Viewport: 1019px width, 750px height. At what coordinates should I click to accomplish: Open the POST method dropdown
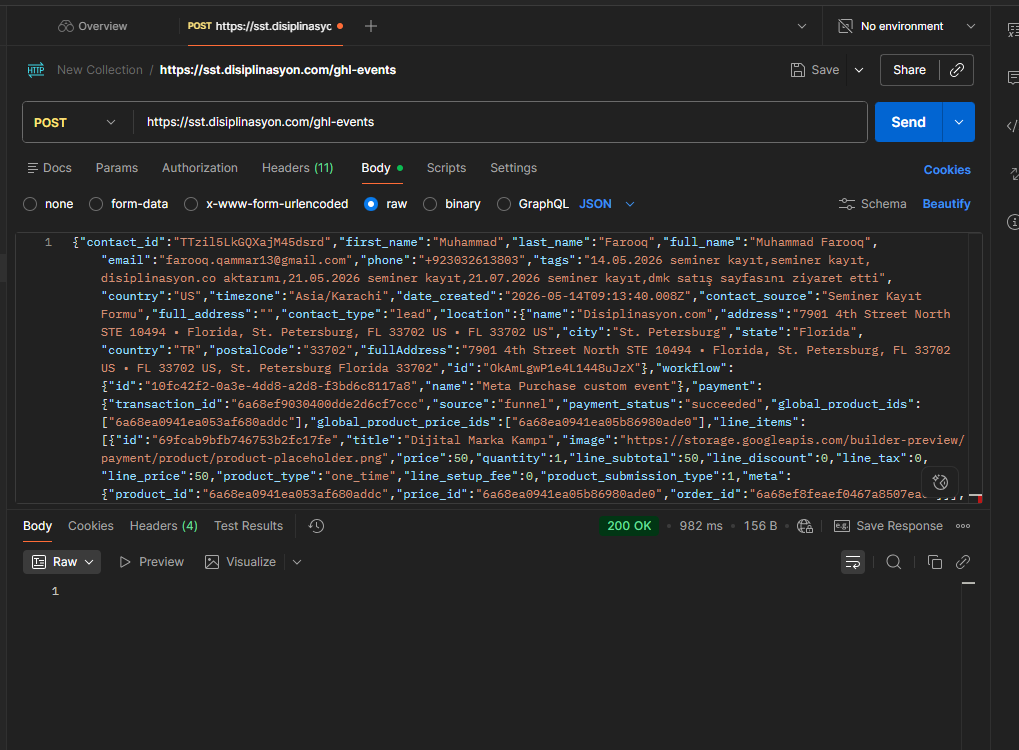pos(75,122)
